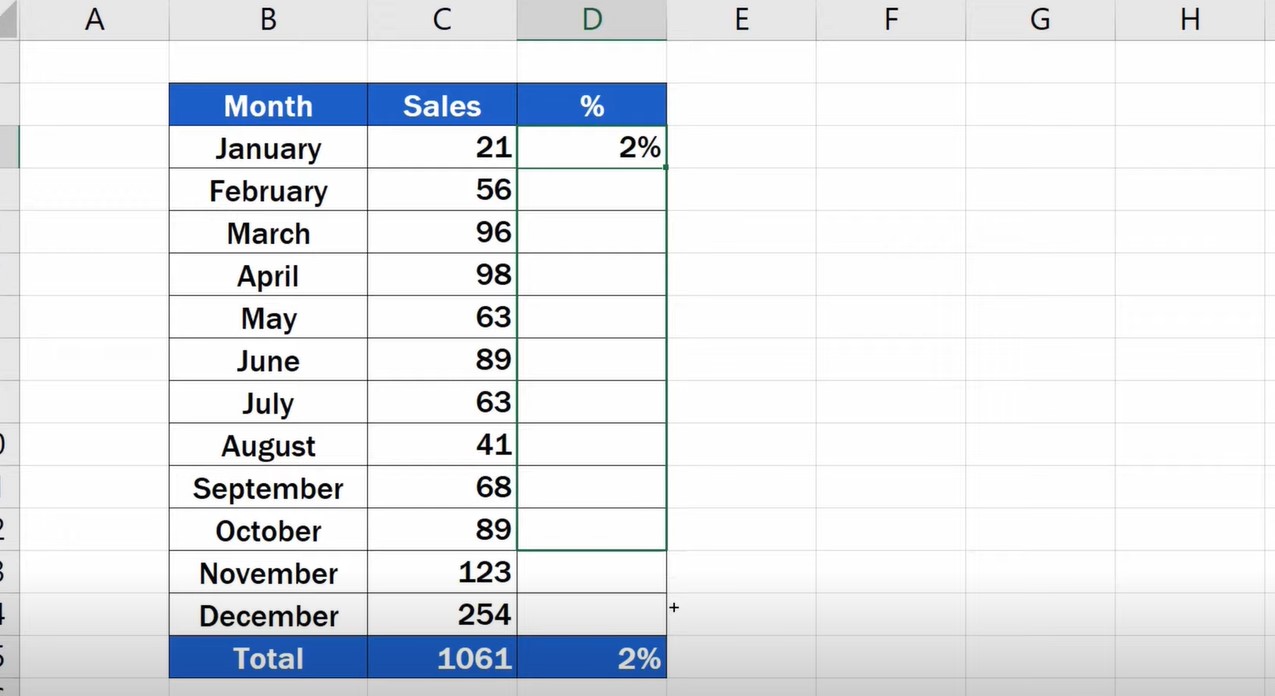Screen dimensions: 1275x696
Task: Click the column D header
Action: 592,20
